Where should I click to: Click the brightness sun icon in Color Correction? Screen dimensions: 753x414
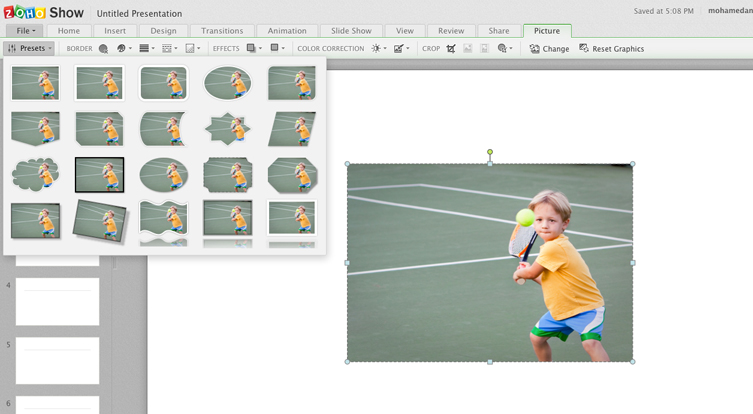pos(376,48)
